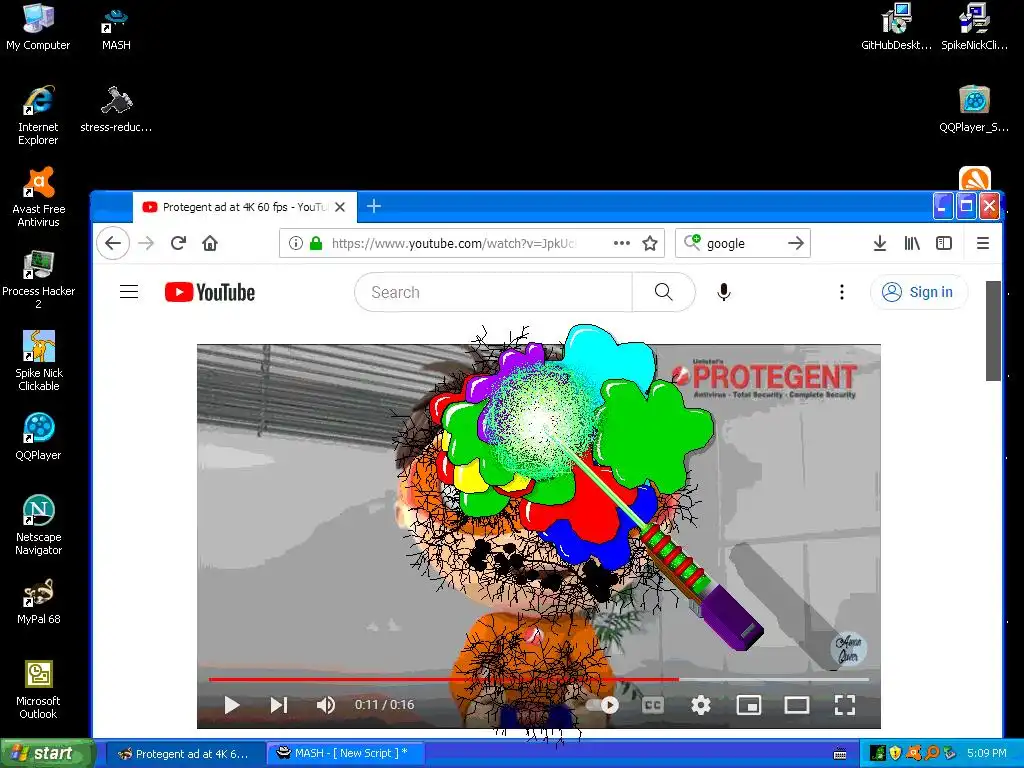
Task: Switch to MASH New Script taskbar button
Action: pos(347,753)
